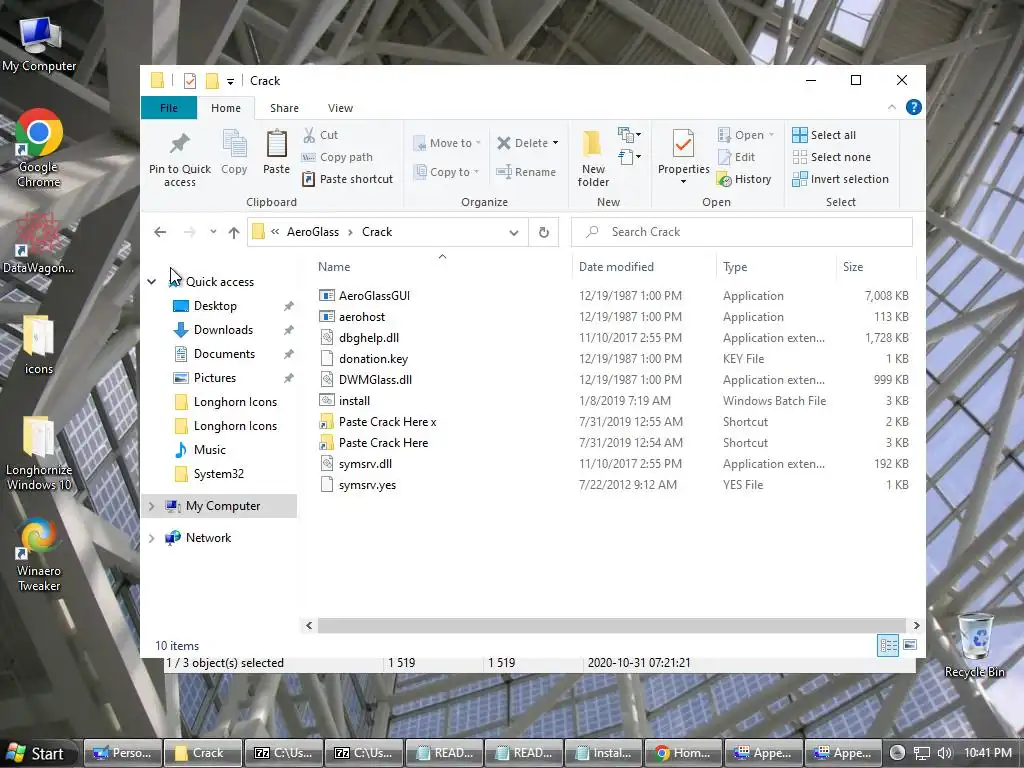The width and height of the screenshot is (1024, 768).
Task: Click the Hom... Chrome taskbar button
Action: coord(683,753)
